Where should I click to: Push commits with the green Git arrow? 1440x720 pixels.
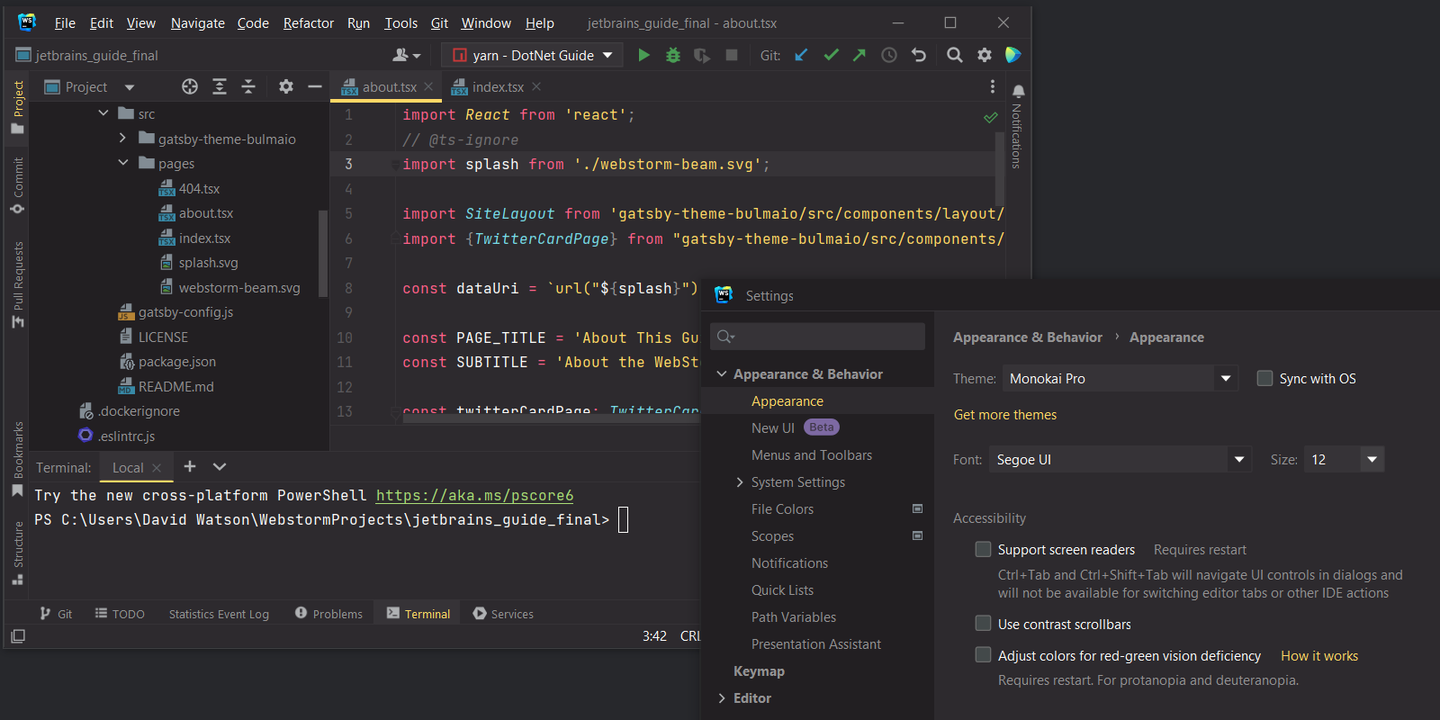point(858,55)
